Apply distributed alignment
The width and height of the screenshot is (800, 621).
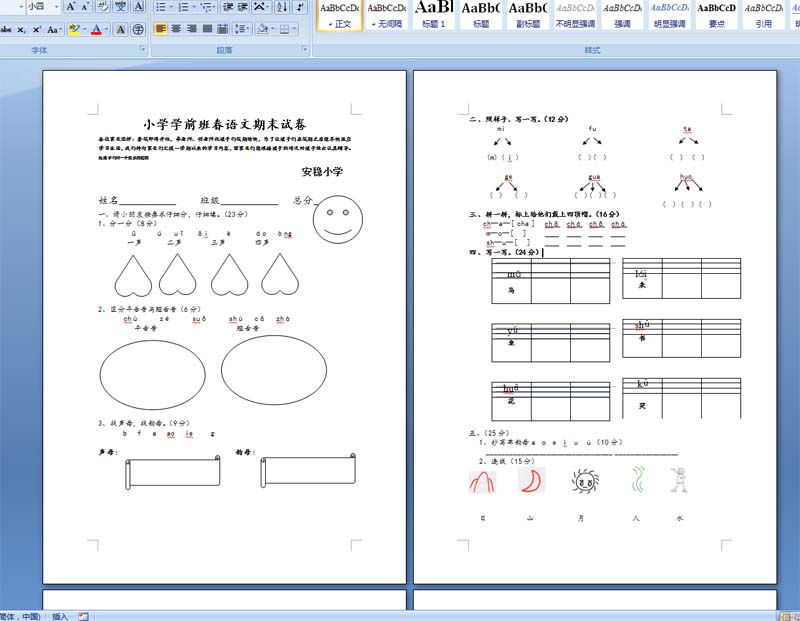[222, 29]
